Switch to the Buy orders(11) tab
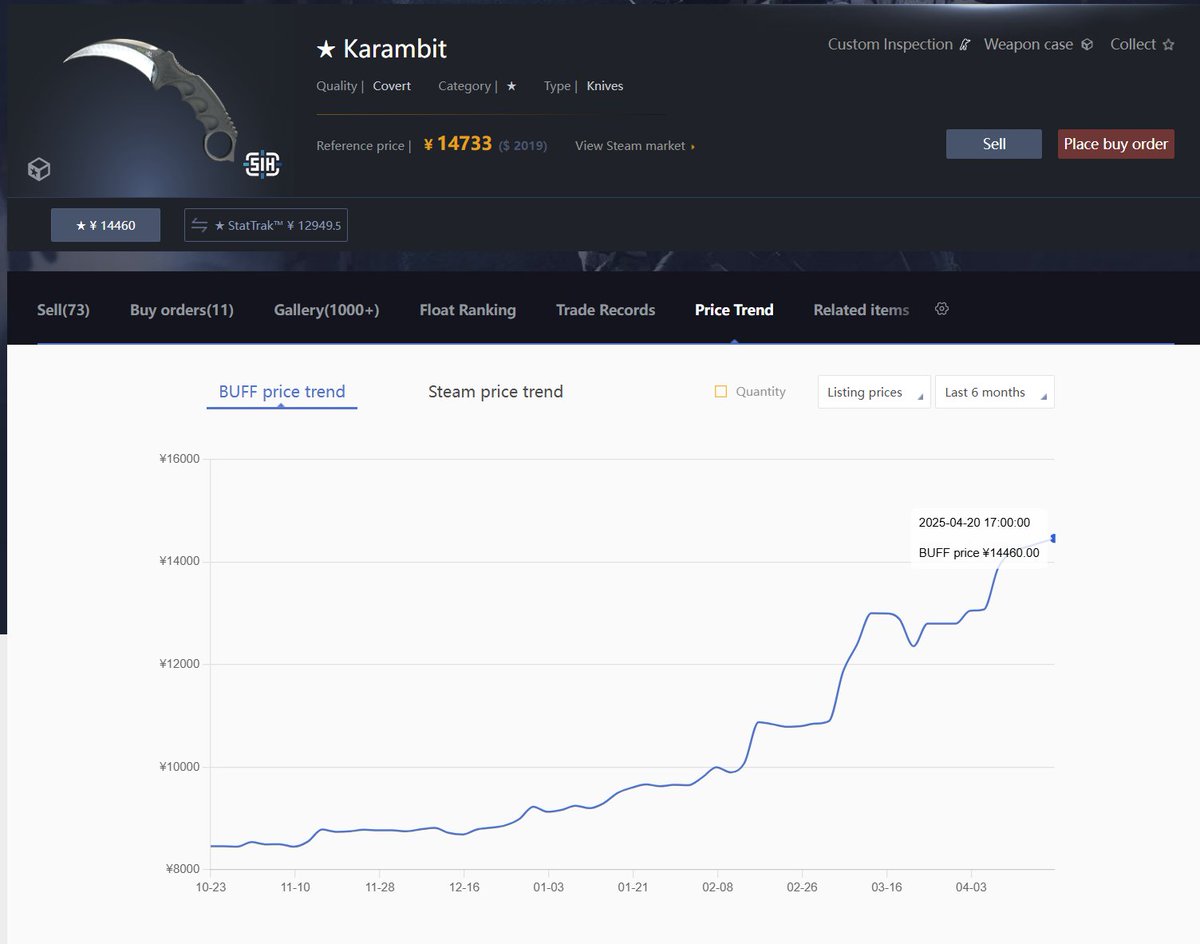Viewport: 1200px width, 944px height. pos(182,310)
